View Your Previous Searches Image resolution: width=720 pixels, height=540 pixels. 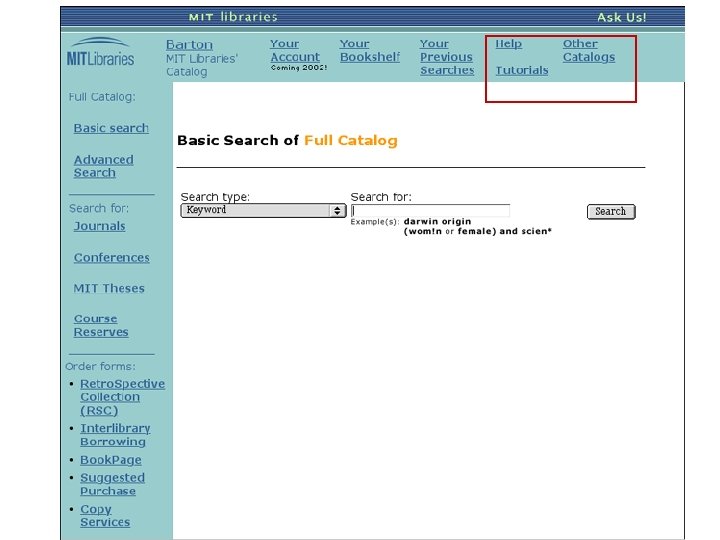447,57
